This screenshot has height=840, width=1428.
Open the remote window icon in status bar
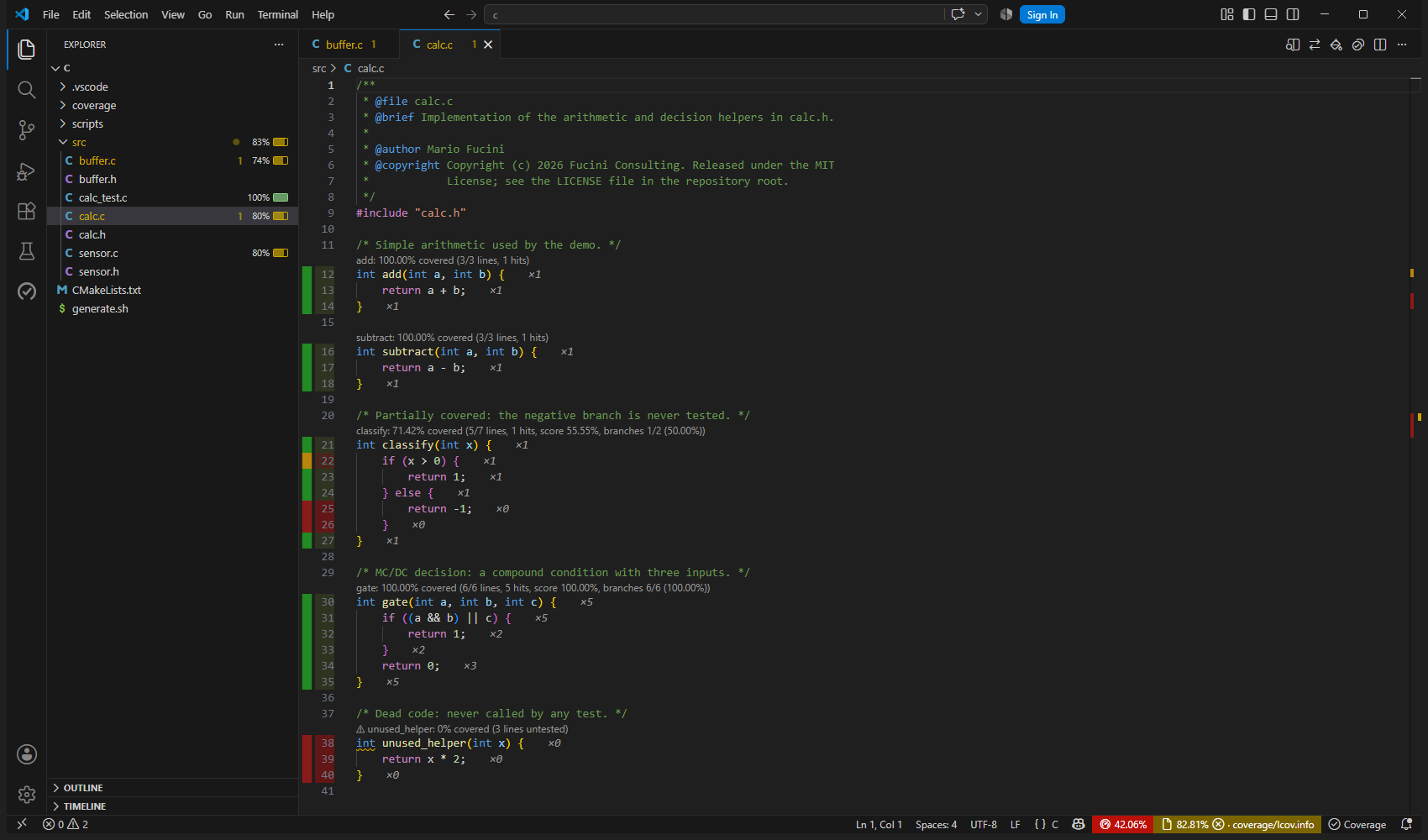click(x=22, y=825)
